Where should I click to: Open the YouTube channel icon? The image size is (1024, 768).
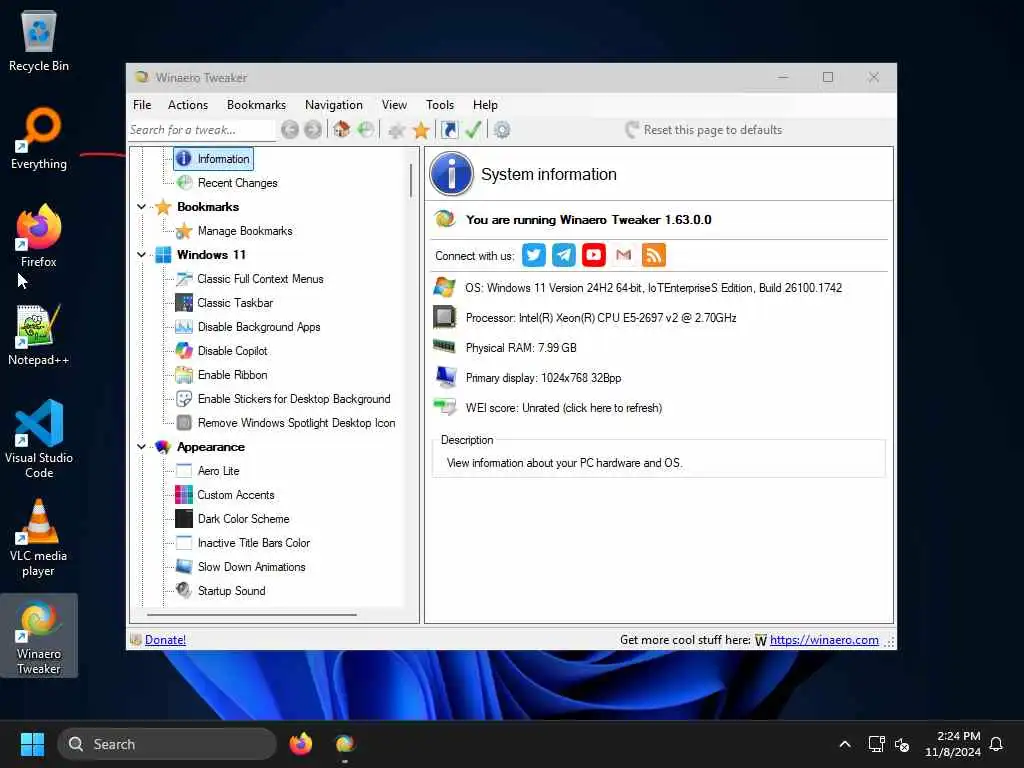[x=594, y=255]
